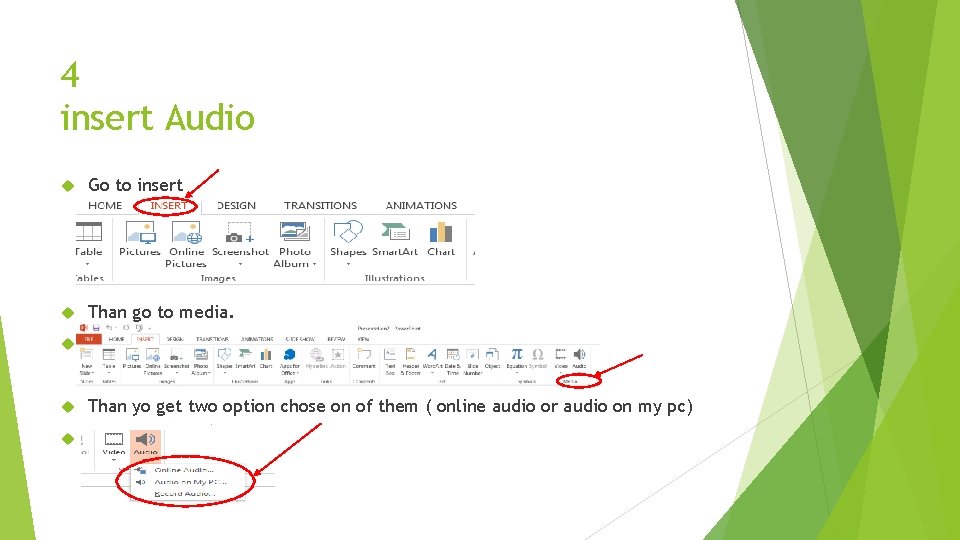Click the Text Box icon

(x=389, y=354)
